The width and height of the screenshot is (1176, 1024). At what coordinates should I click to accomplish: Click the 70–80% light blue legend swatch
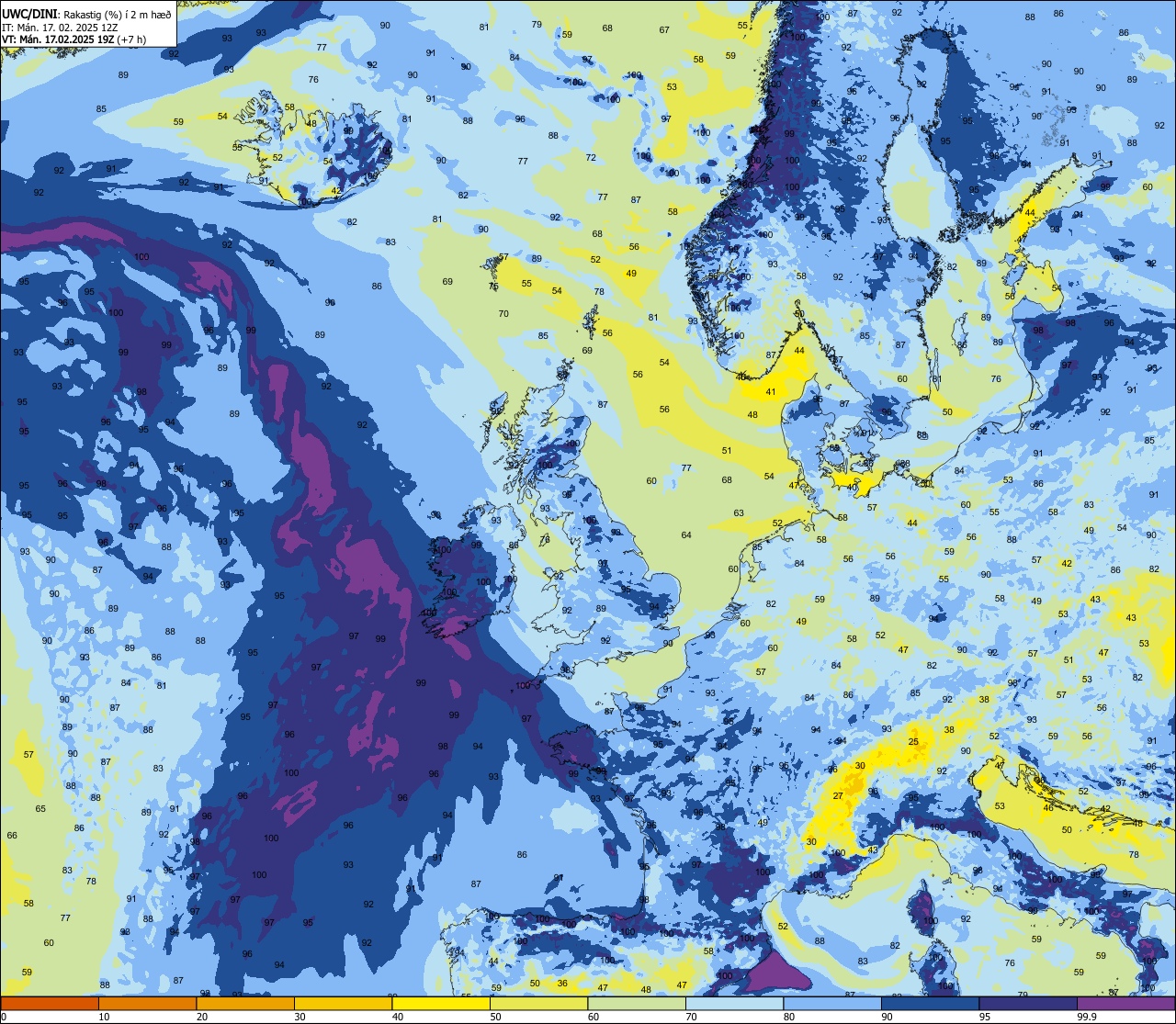click(734, 1003)
